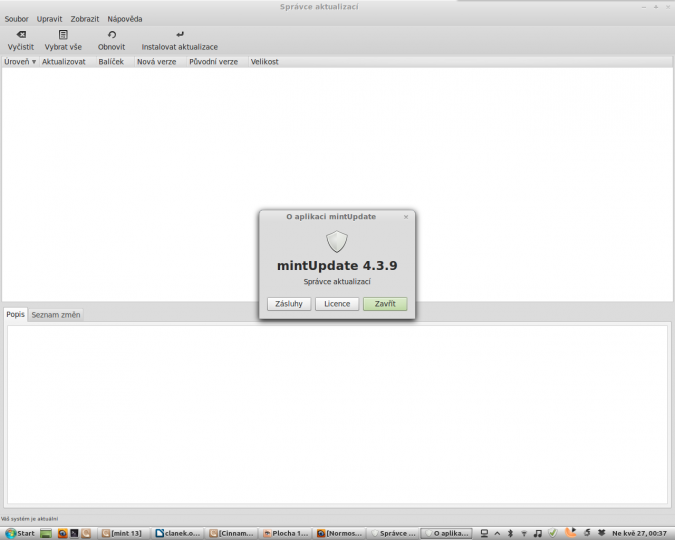Viewport: 675px width, 540px height.
Task: Switch to the Seznam změn tab
Action: [56, 315]
